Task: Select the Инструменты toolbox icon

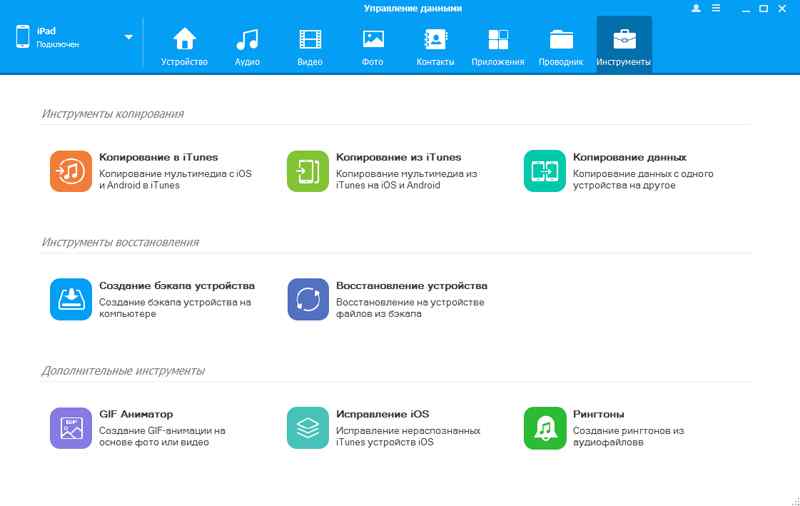Action: click(x=624, y=39)
